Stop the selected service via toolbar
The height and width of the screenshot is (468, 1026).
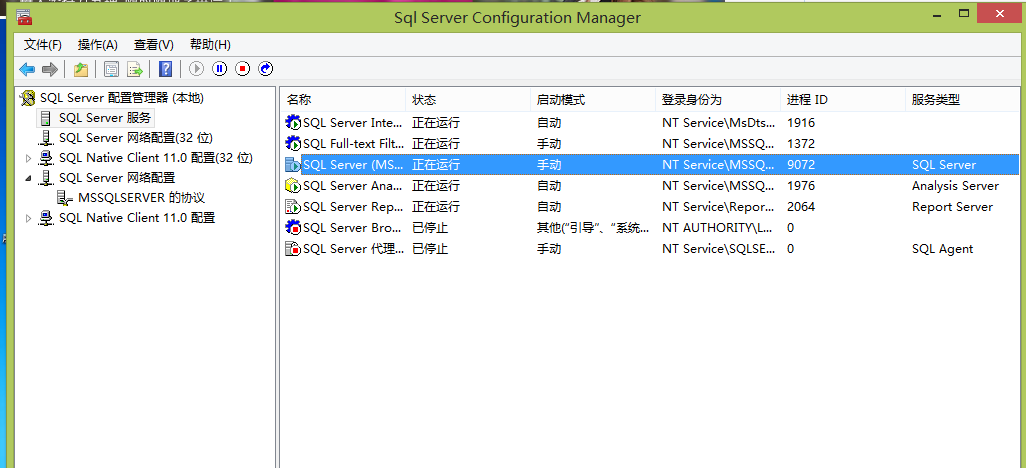pyautogui.click(x=243, y=69)
